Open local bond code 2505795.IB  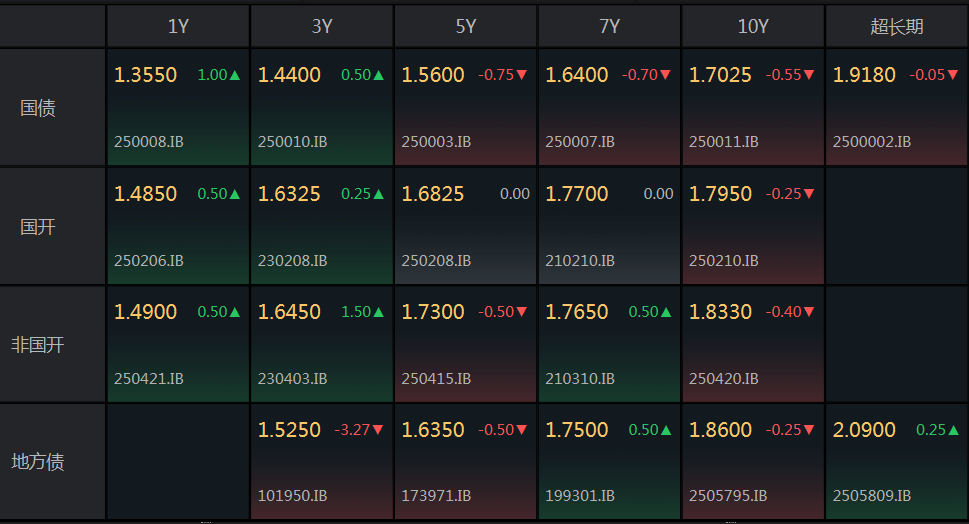[x=728, y=496]
